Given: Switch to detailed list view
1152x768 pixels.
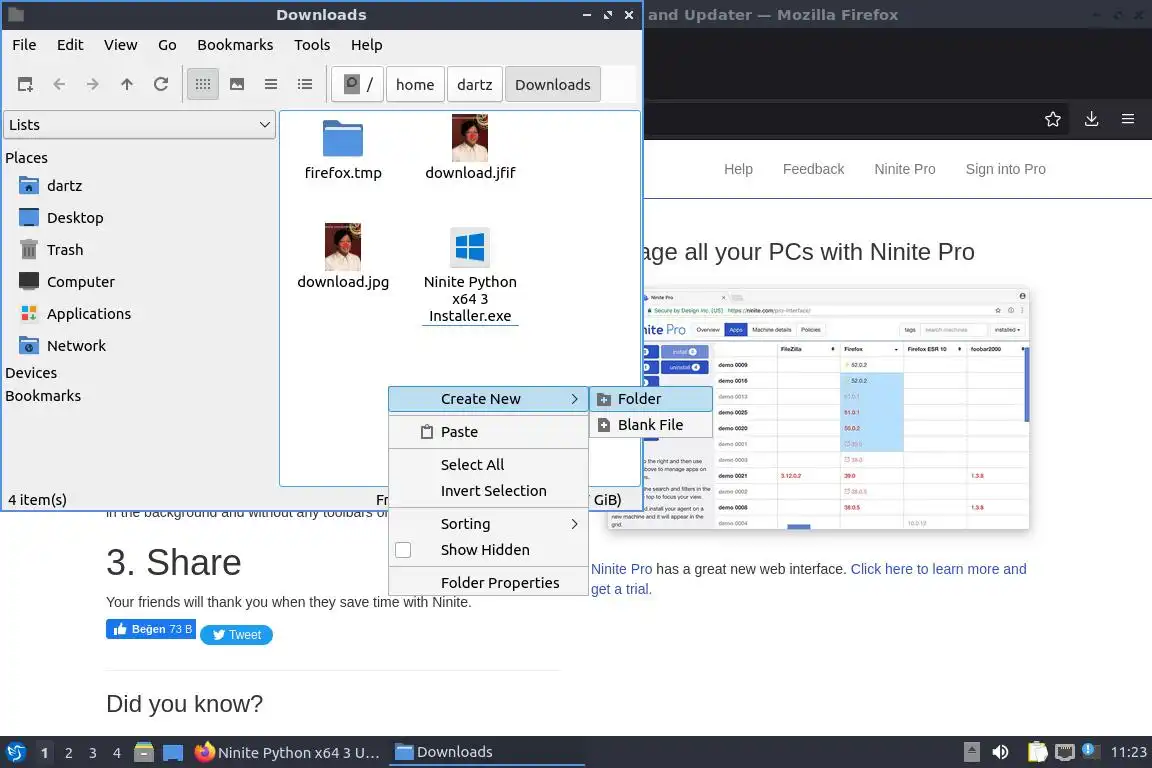Looking at the screenshot, I should (305, 85).
